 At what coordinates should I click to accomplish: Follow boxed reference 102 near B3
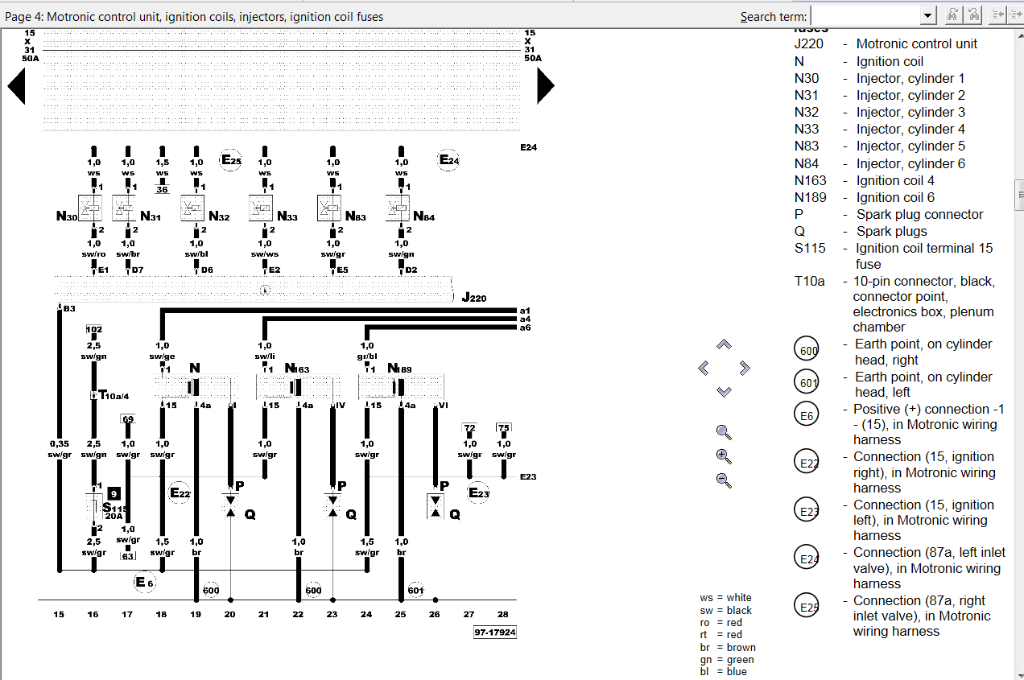point(93,329)
